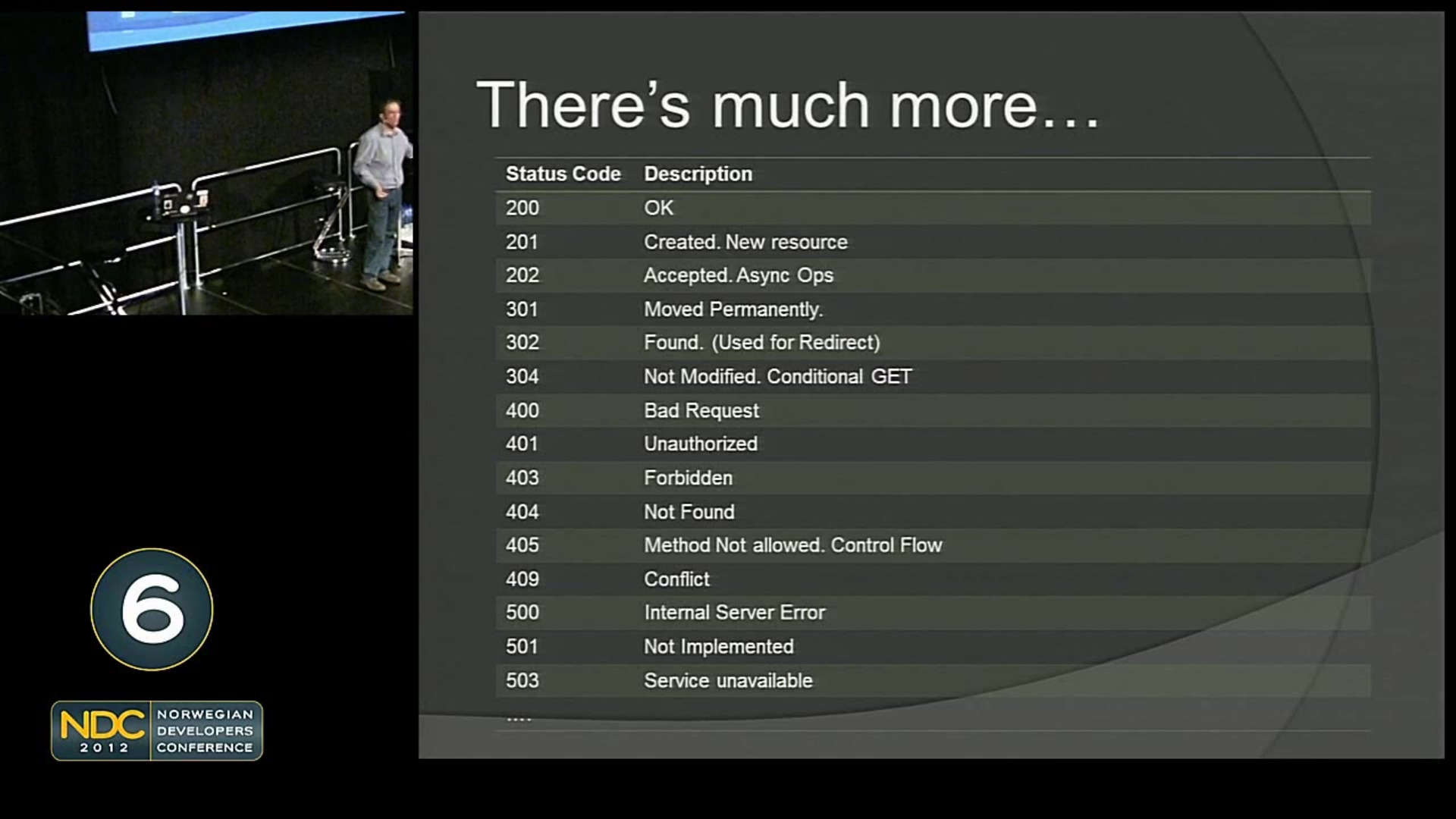This screenshot has height=819, width=1456.
Task: Click the speaker video thumbnail
Action: pos(206,162)
